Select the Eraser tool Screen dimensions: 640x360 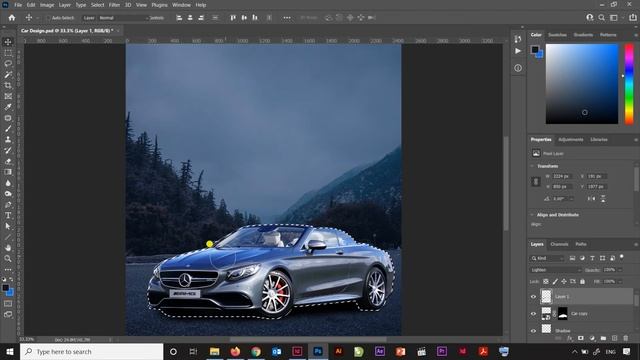(8, 161)
